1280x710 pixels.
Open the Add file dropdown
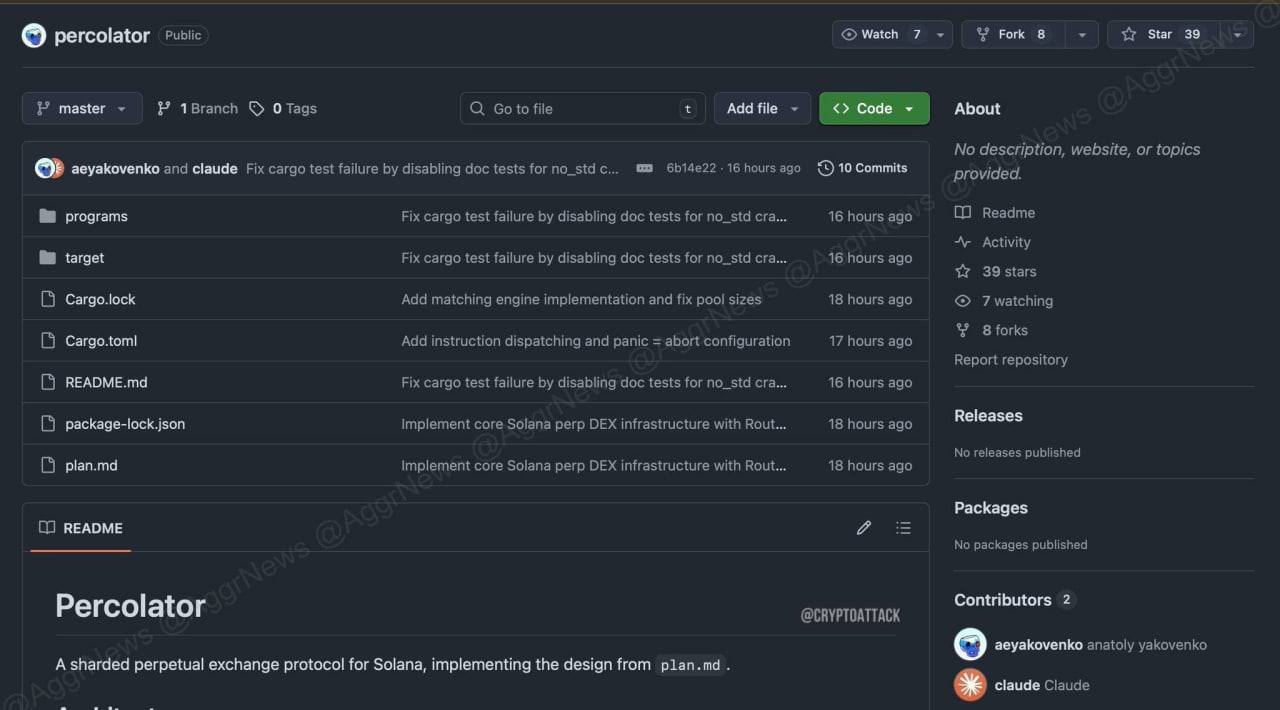pyautogui.click(x=762, y=109)
